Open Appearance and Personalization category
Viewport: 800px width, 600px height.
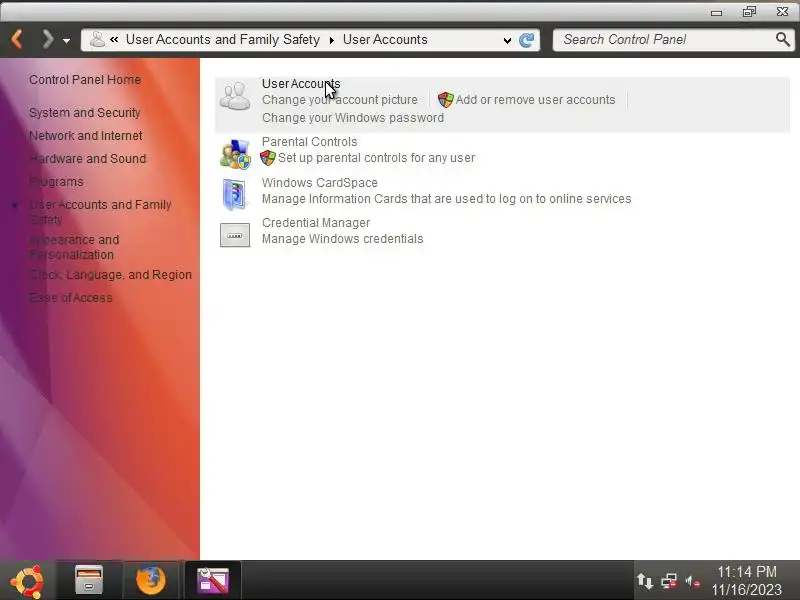click(74, 247)
